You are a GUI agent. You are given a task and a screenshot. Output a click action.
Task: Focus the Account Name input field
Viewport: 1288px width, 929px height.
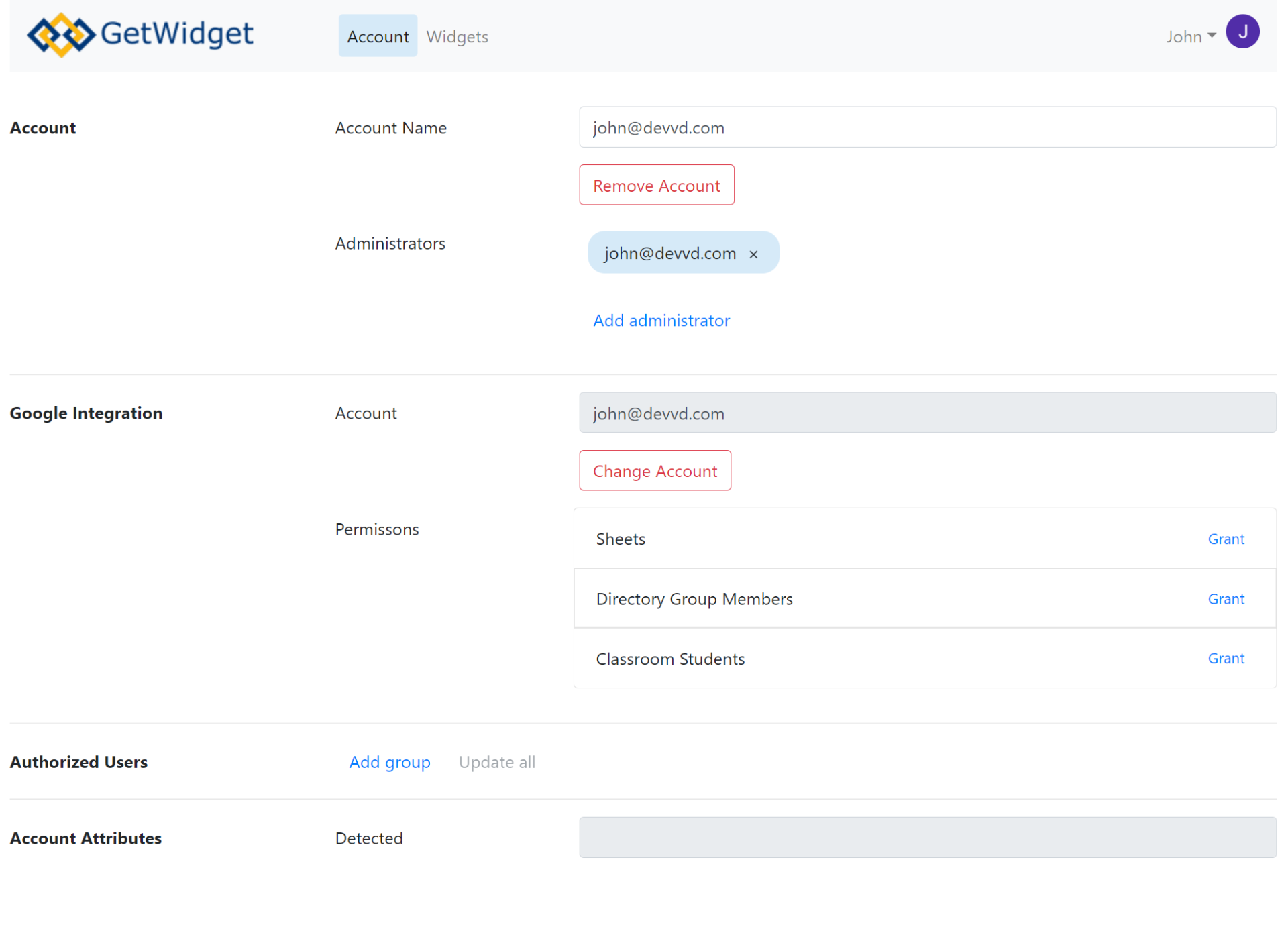click(x=927, y=127)
